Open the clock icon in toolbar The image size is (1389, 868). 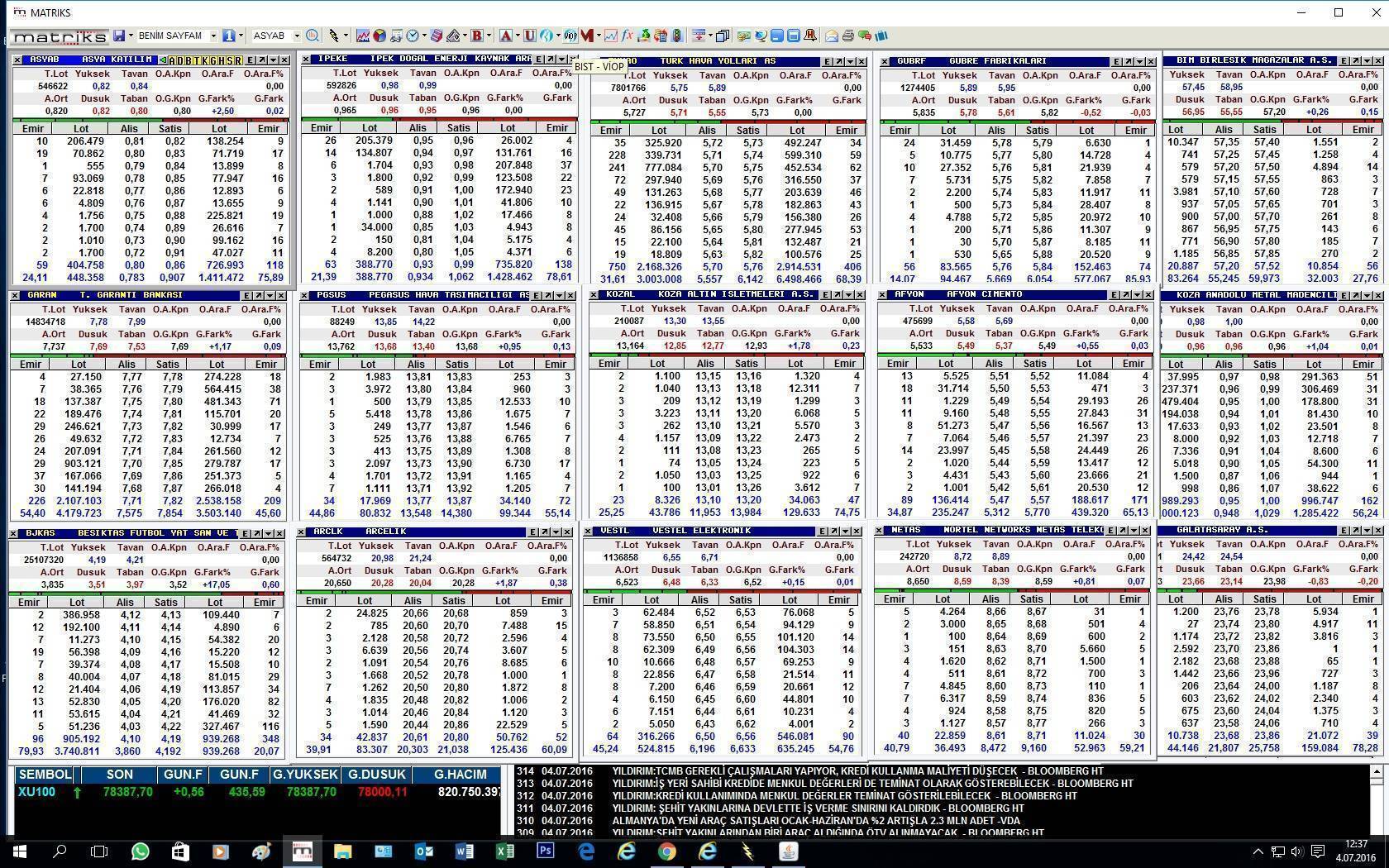tap(413, 36)
